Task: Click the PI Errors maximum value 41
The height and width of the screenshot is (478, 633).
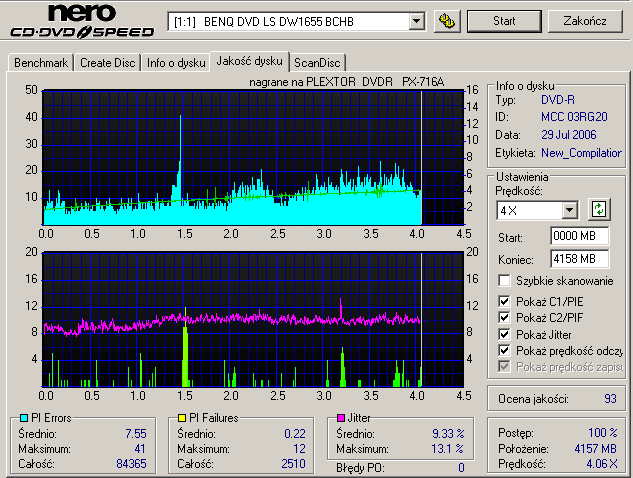Action: coord(140,449)
